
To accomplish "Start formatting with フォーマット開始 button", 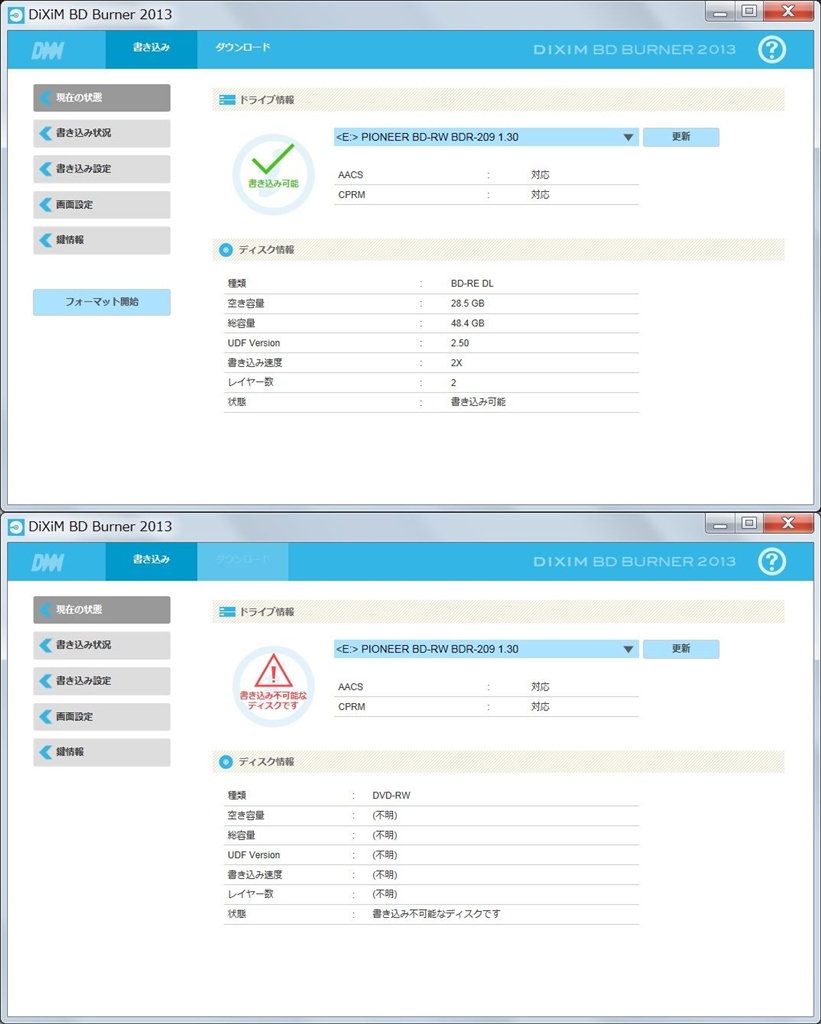I will pyautogui.click(x=102, y=302).
